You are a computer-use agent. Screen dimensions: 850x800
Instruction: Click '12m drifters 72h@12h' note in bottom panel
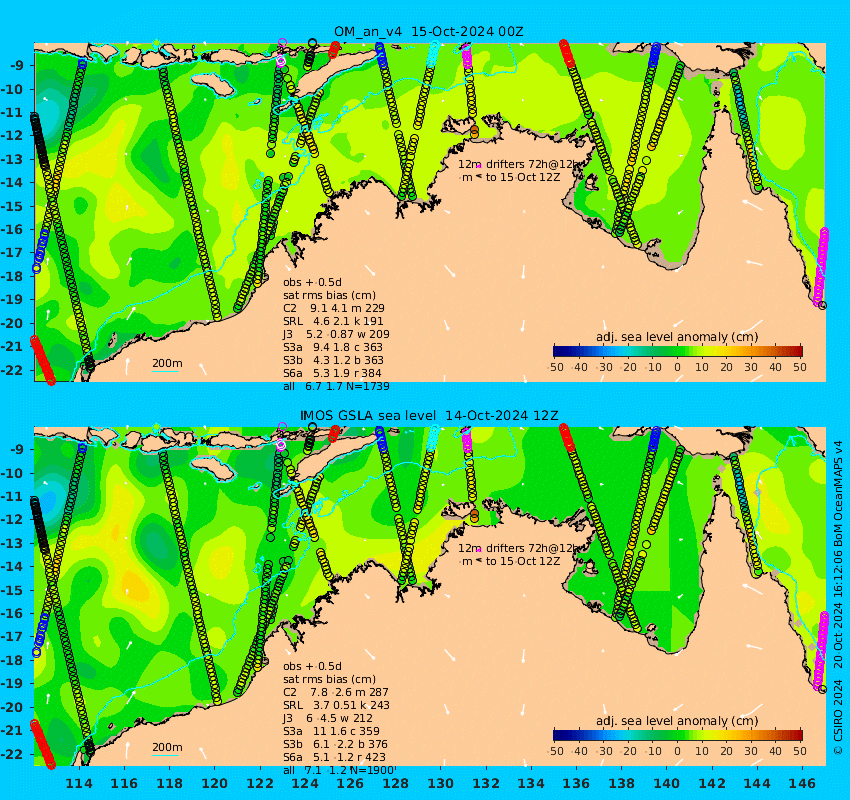[x=519, y=549]
